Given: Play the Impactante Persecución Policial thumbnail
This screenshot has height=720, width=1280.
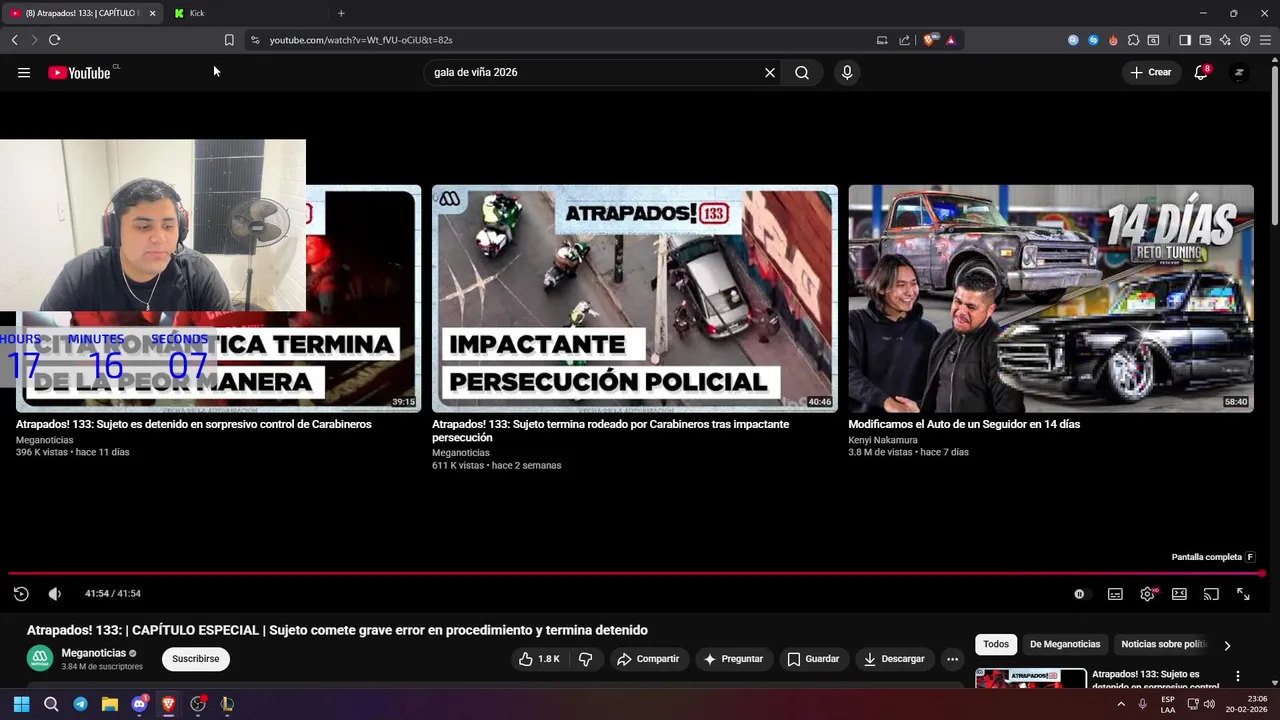Looking at the screenshot, I should coord(635,298).
